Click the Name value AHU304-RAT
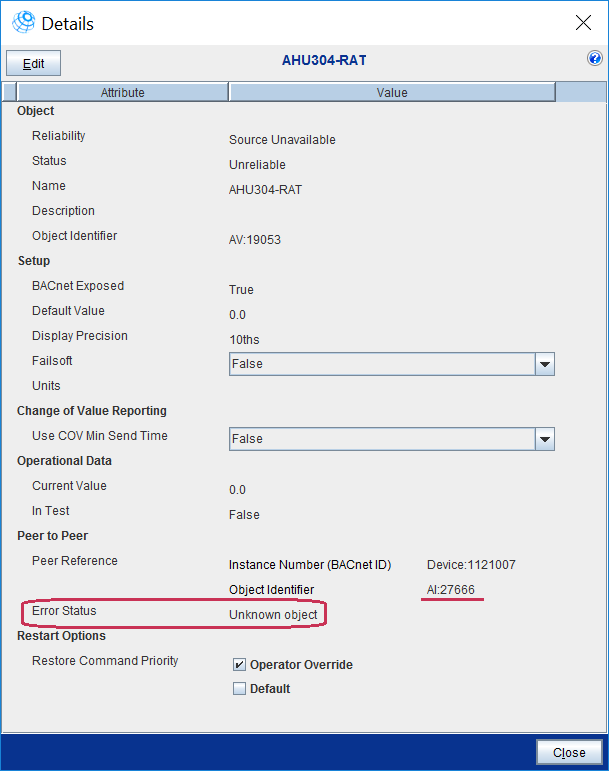 pyautogui.click(x=265, y=190)
